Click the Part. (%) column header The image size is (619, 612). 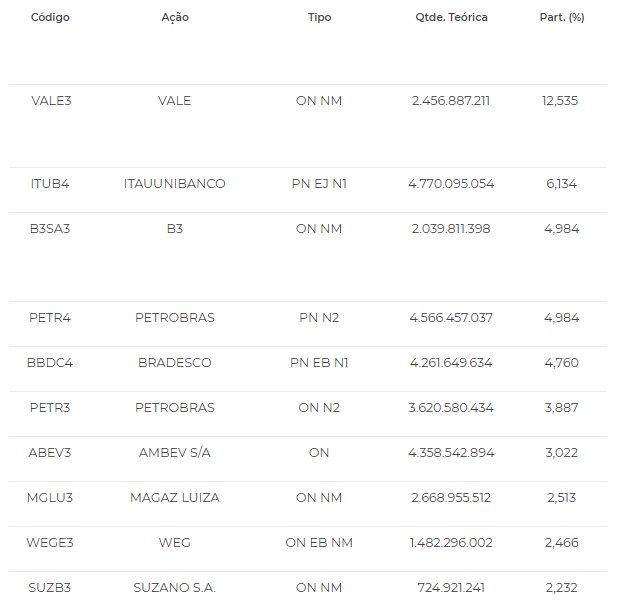[x=562, y=17]
